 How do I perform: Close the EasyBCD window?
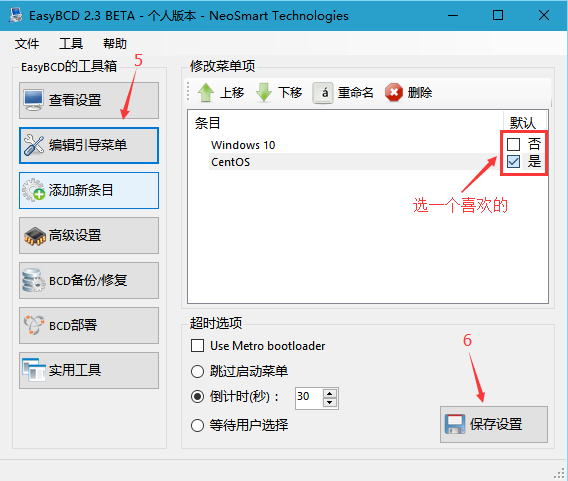[544, 15]
